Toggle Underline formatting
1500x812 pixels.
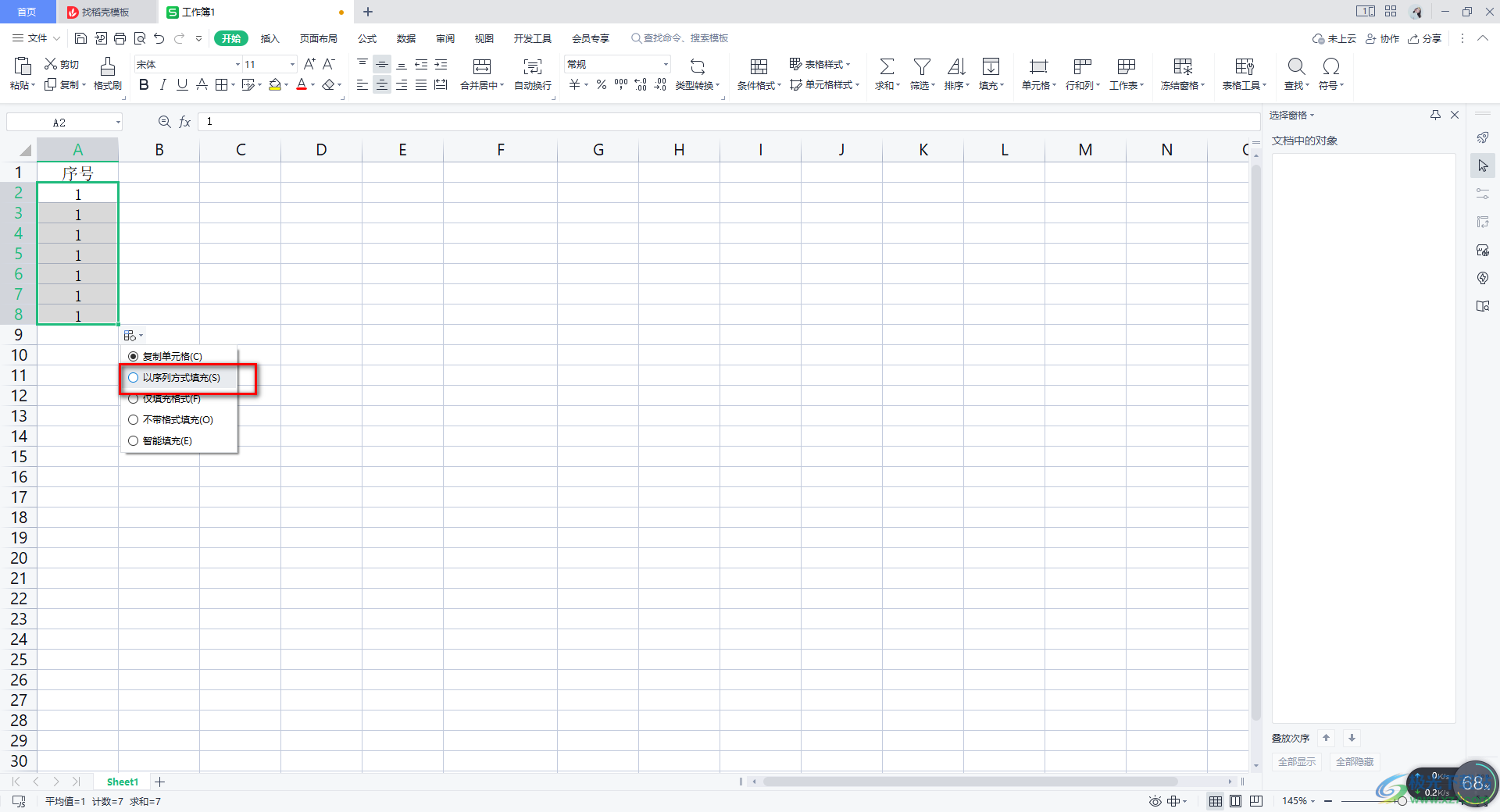(x=182, y=84)
